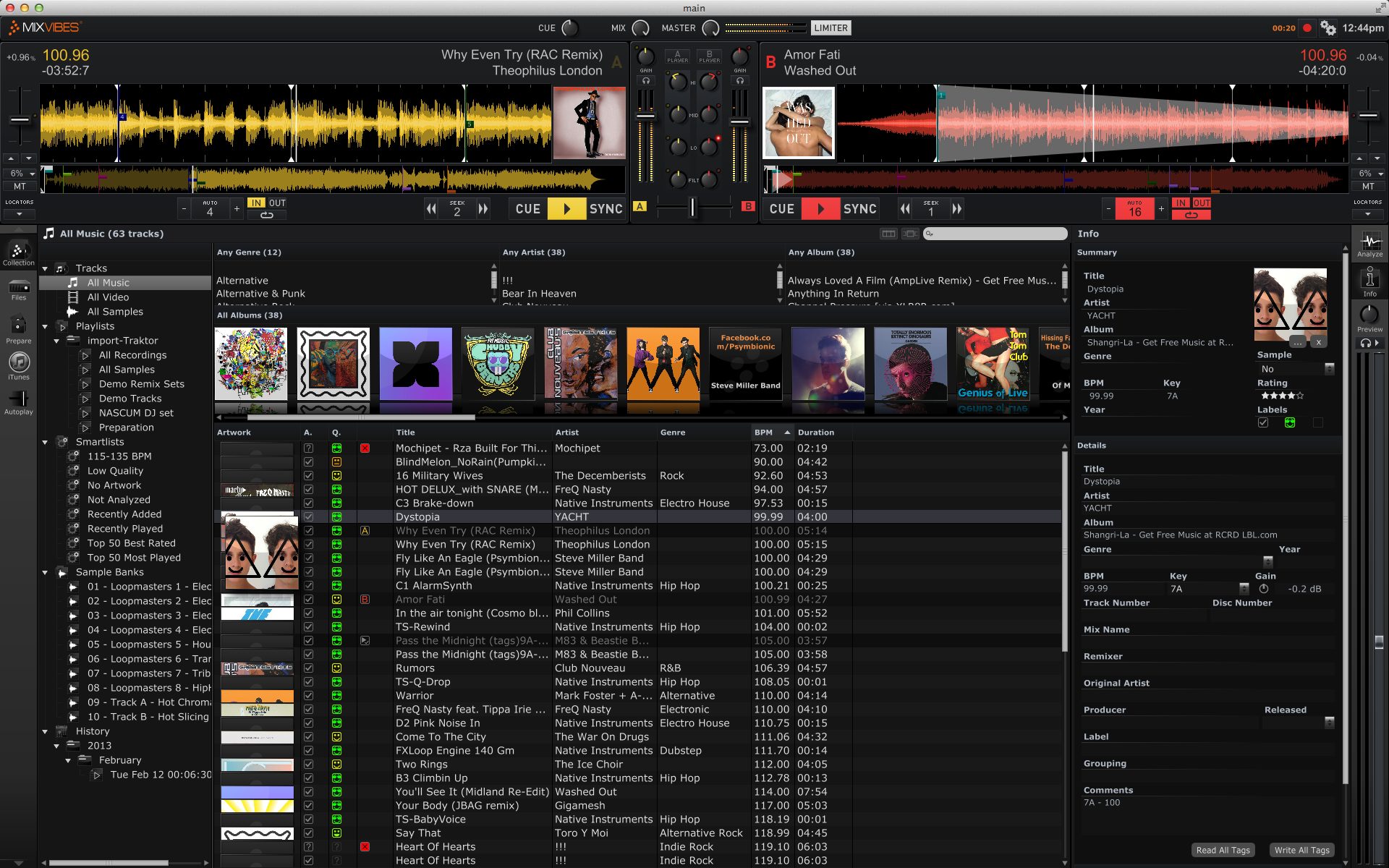Enable checkbox for Heart Of Hearts track

(308, 846)
